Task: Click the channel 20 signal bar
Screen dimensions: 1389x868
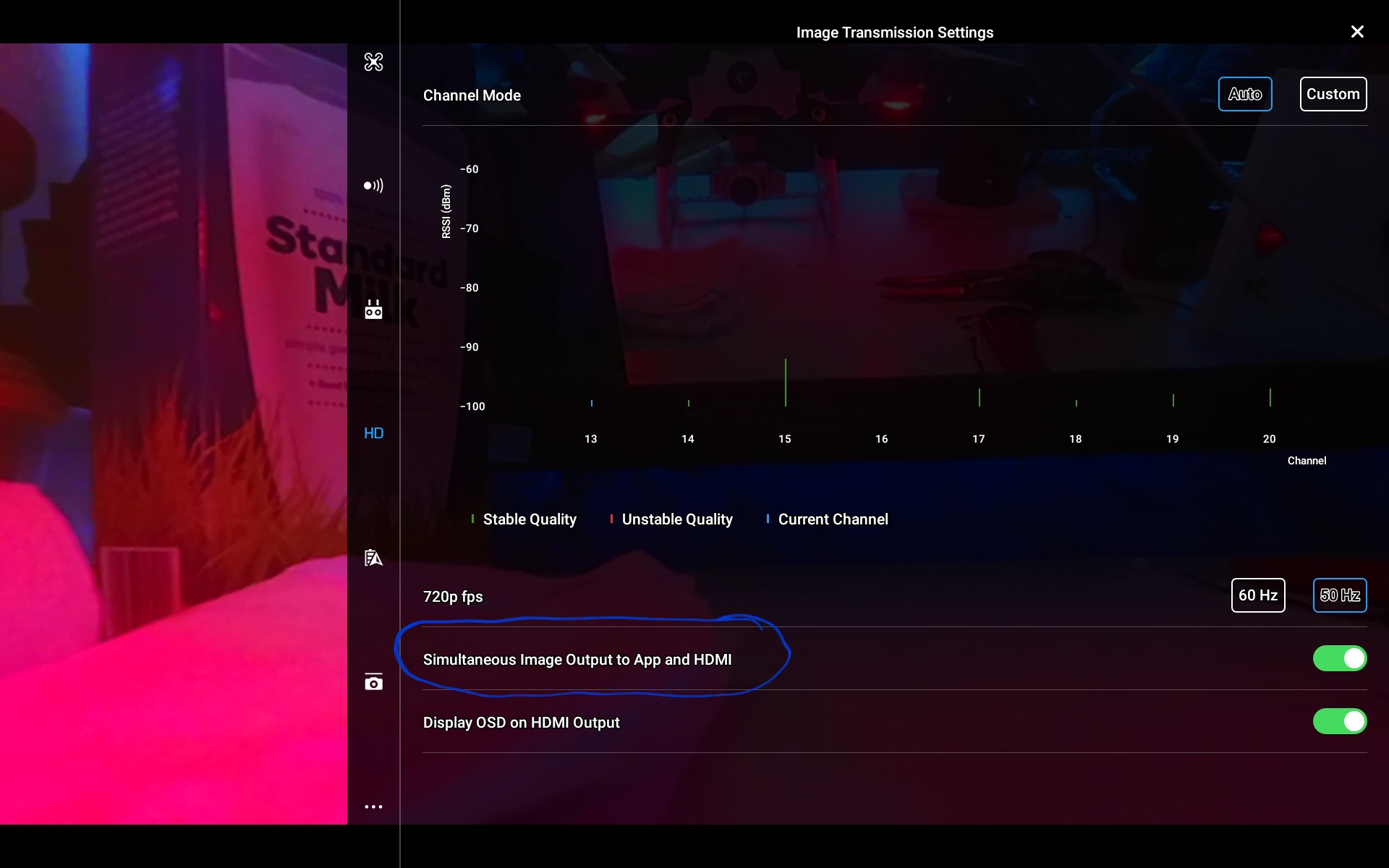Action: [x=1270, y=397]
